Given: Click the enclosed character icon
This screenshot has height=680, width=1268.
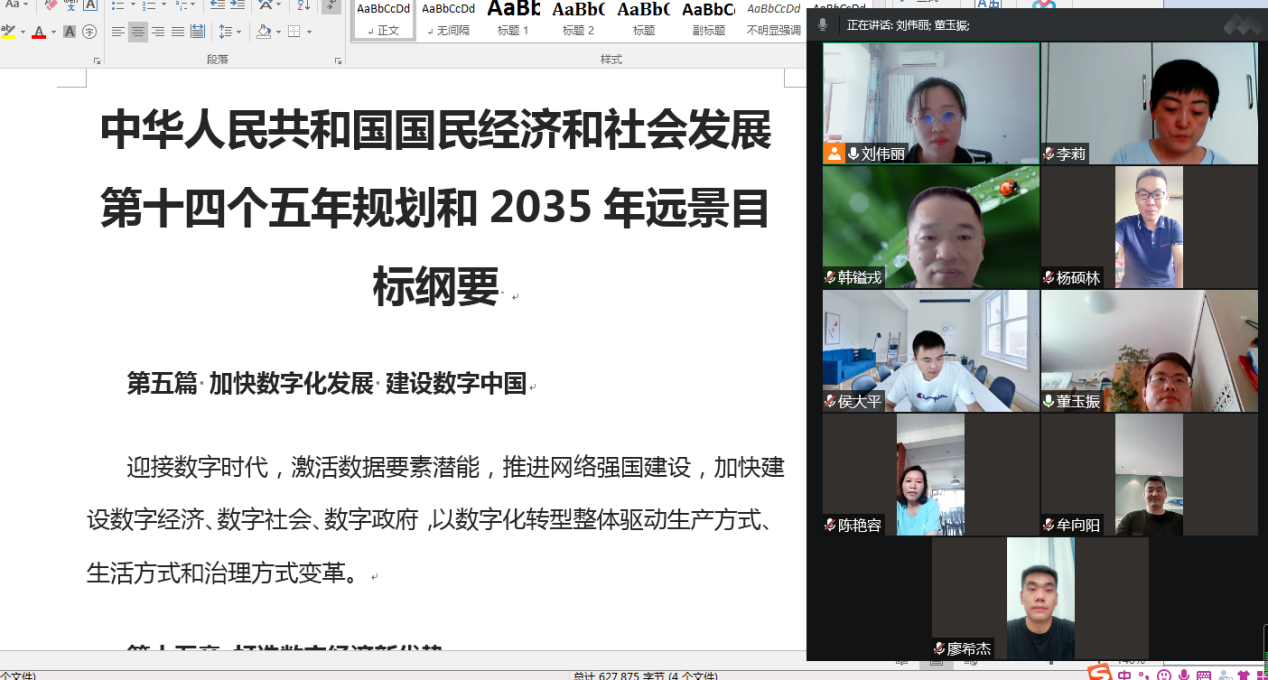Looking at the screenshot, I should (90, 32).
